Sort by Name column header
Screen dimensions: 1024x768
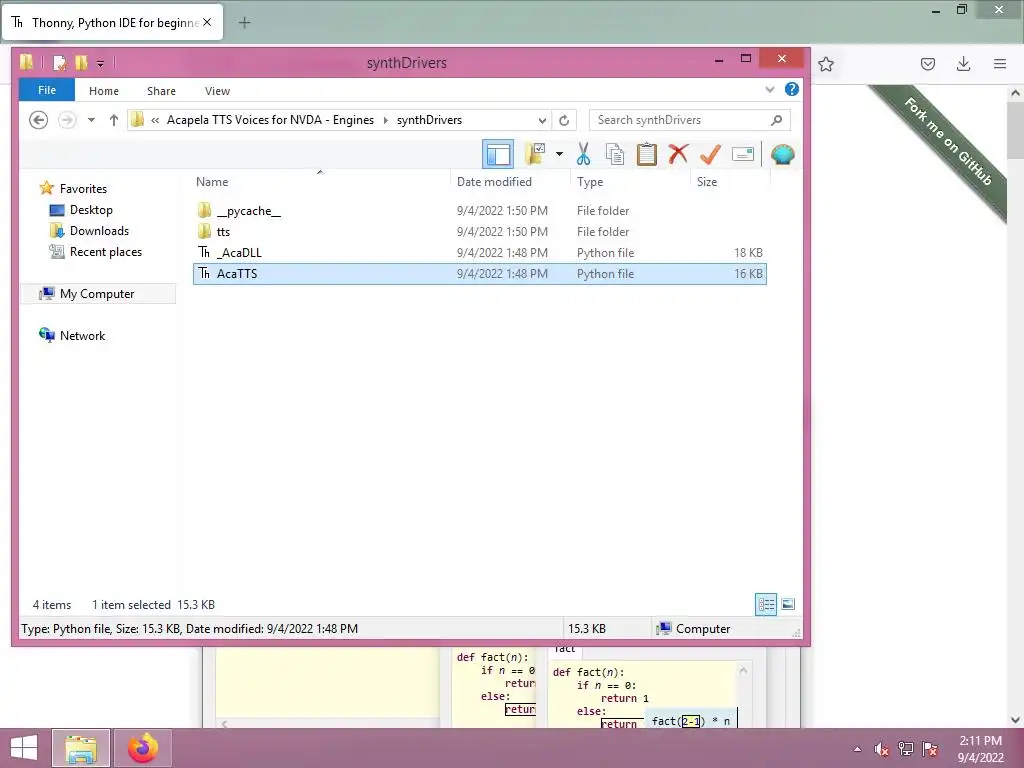pos(212,182)
